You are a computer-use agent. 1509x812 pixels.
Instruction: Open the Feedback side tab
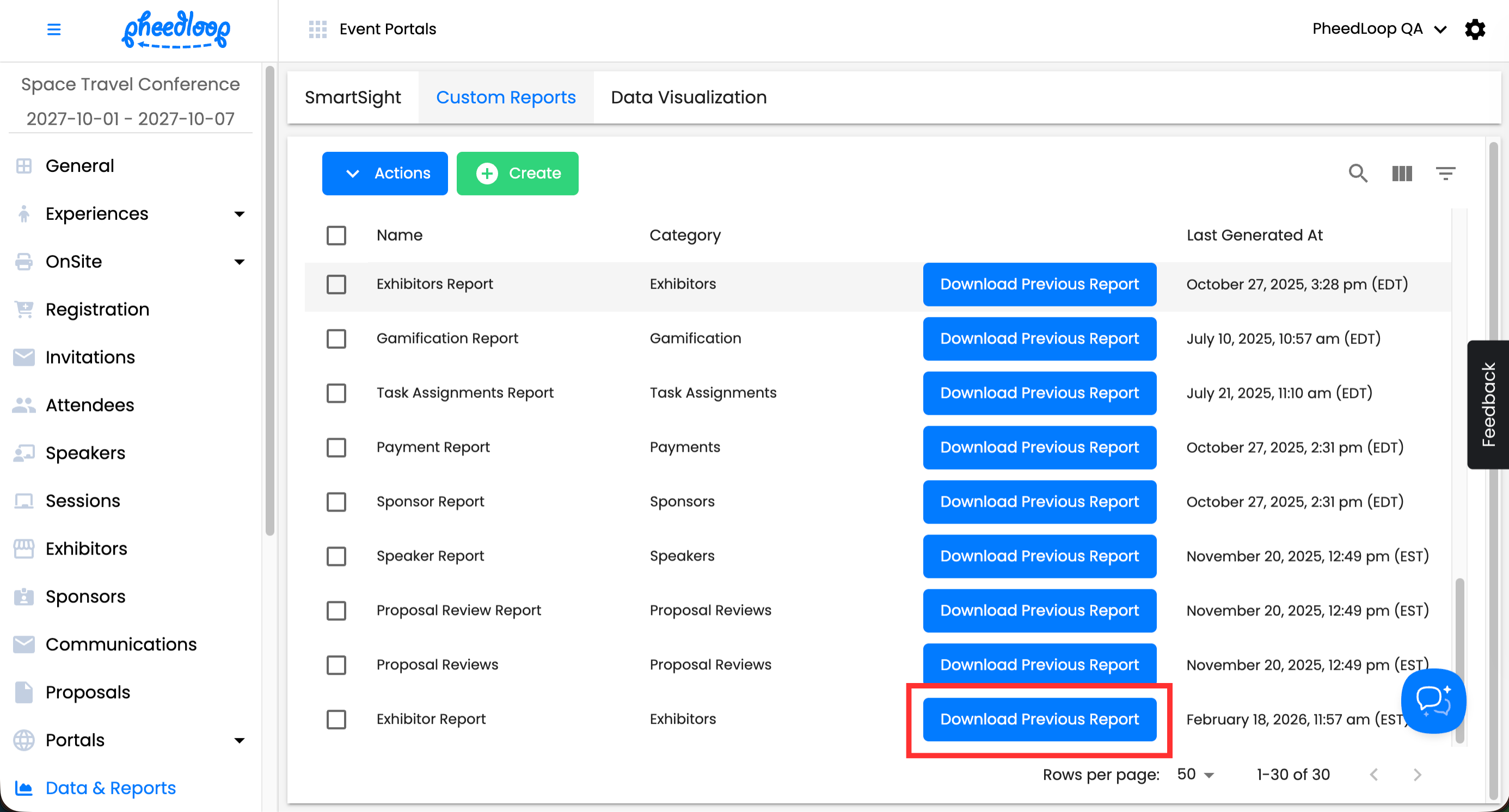[1488, 404]
